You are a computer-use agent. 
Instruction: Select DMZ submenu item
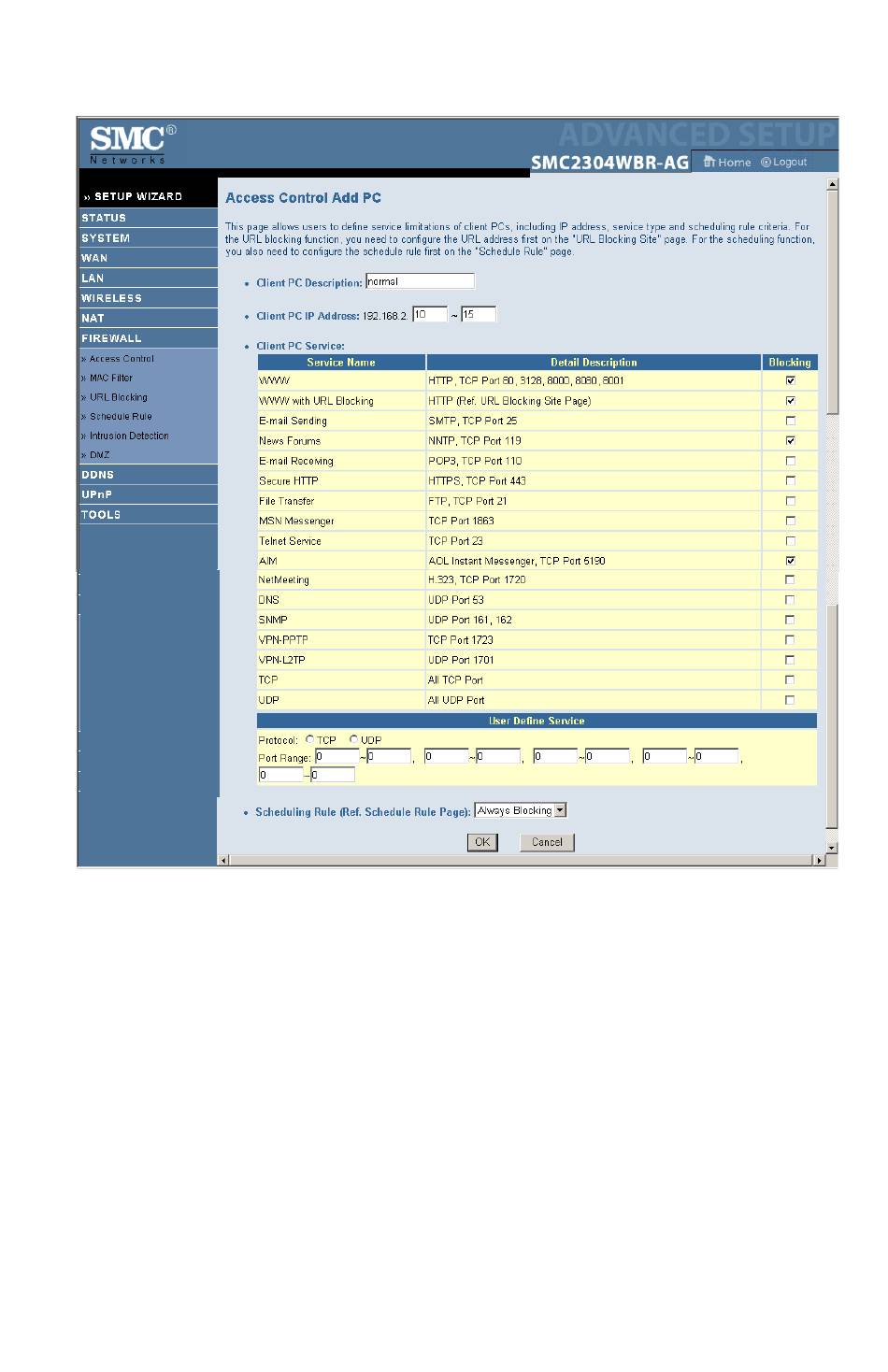click(99, 455)
